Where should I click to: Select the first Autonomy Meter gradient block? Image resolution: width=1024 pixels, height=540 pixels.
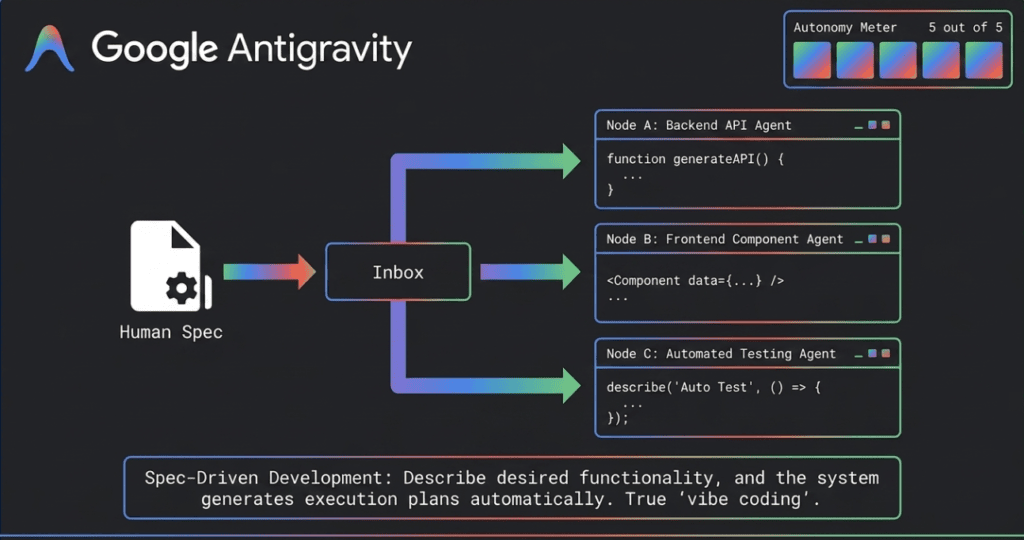[x=812, y=60]
